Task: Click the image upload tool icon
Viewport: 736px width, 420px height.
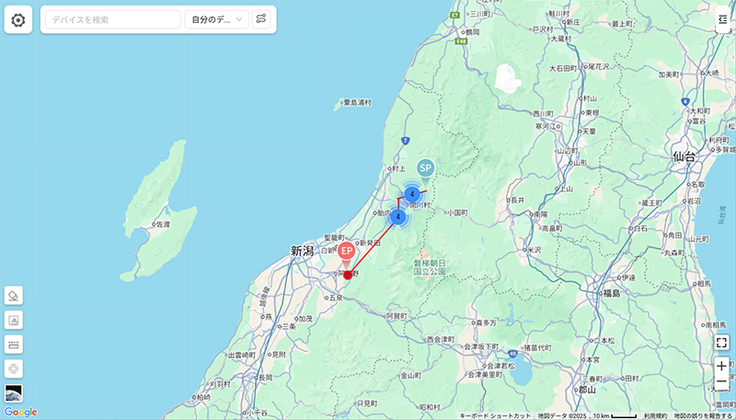Action: click(x=14, y=320)
